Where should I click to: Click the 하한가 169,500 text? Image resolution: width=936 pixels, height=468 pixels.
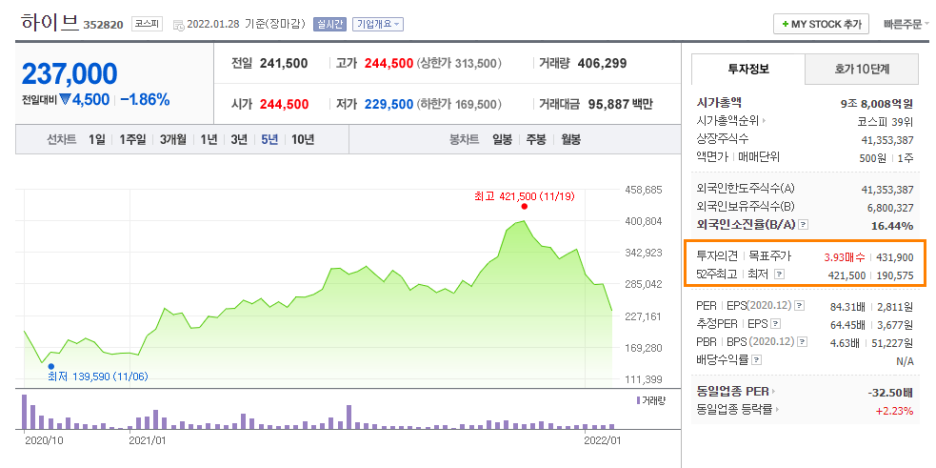pyautogui.click(x=459, y=104)
